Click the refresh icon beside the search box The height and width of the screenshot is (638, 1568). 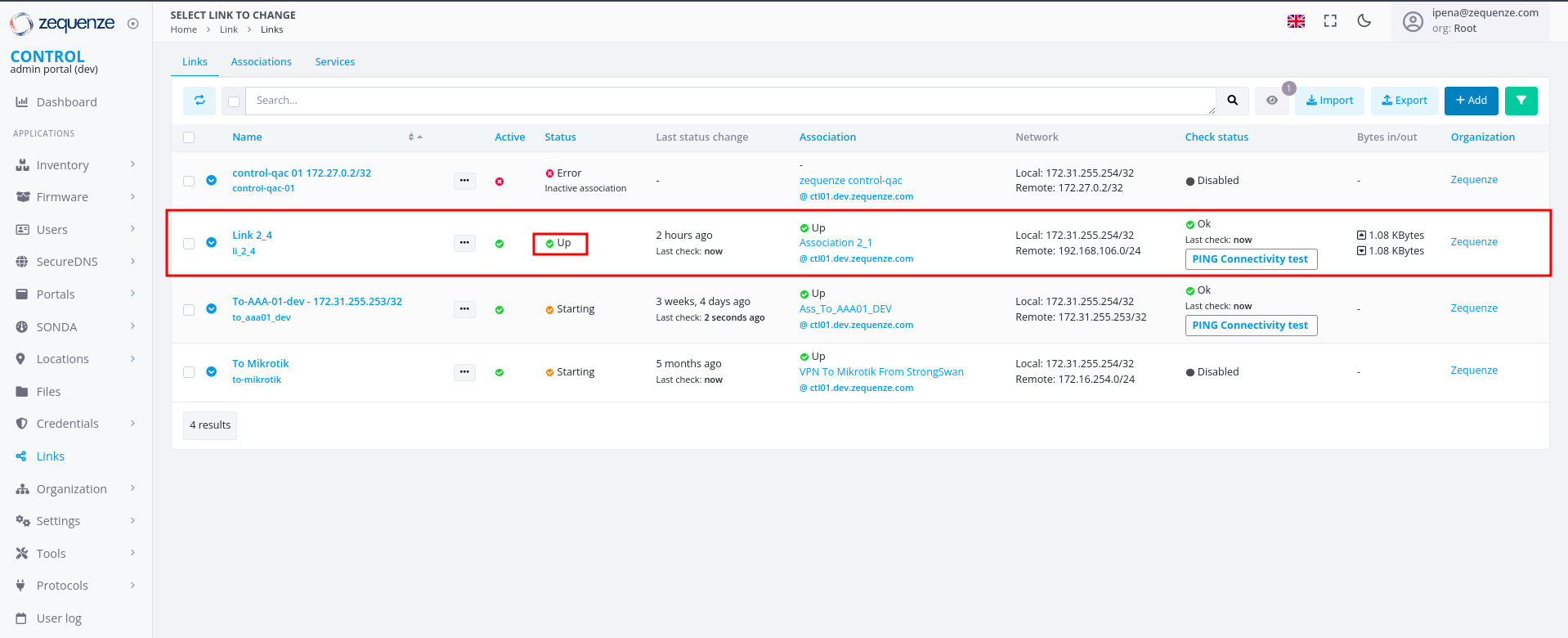(199, 101)
